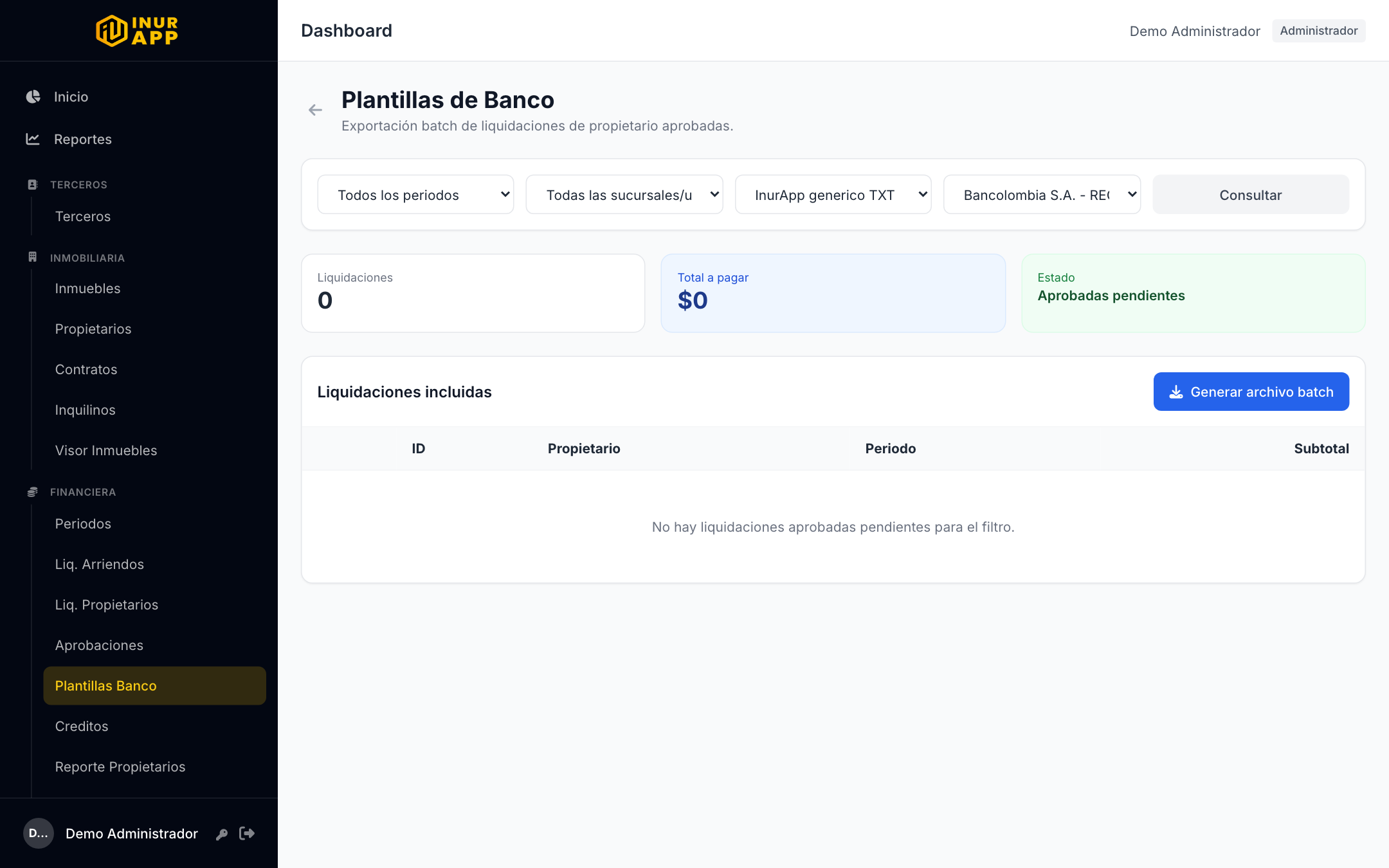Screen dimensions: 1389x868
Task: Click the Terceros section contact icon
Action: [x=33, y=185]
